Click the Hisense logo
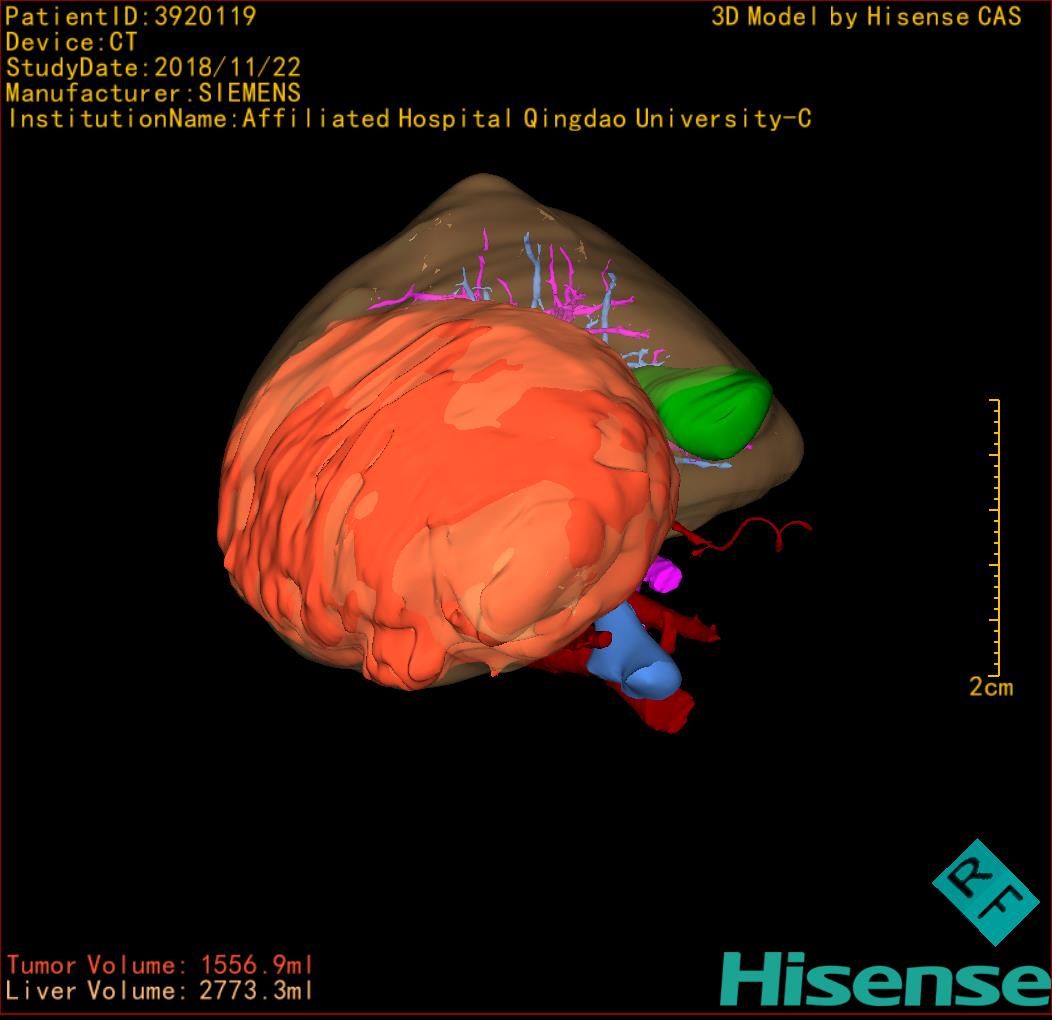This screenshot has height=1020, width=1052. (885, 979)
